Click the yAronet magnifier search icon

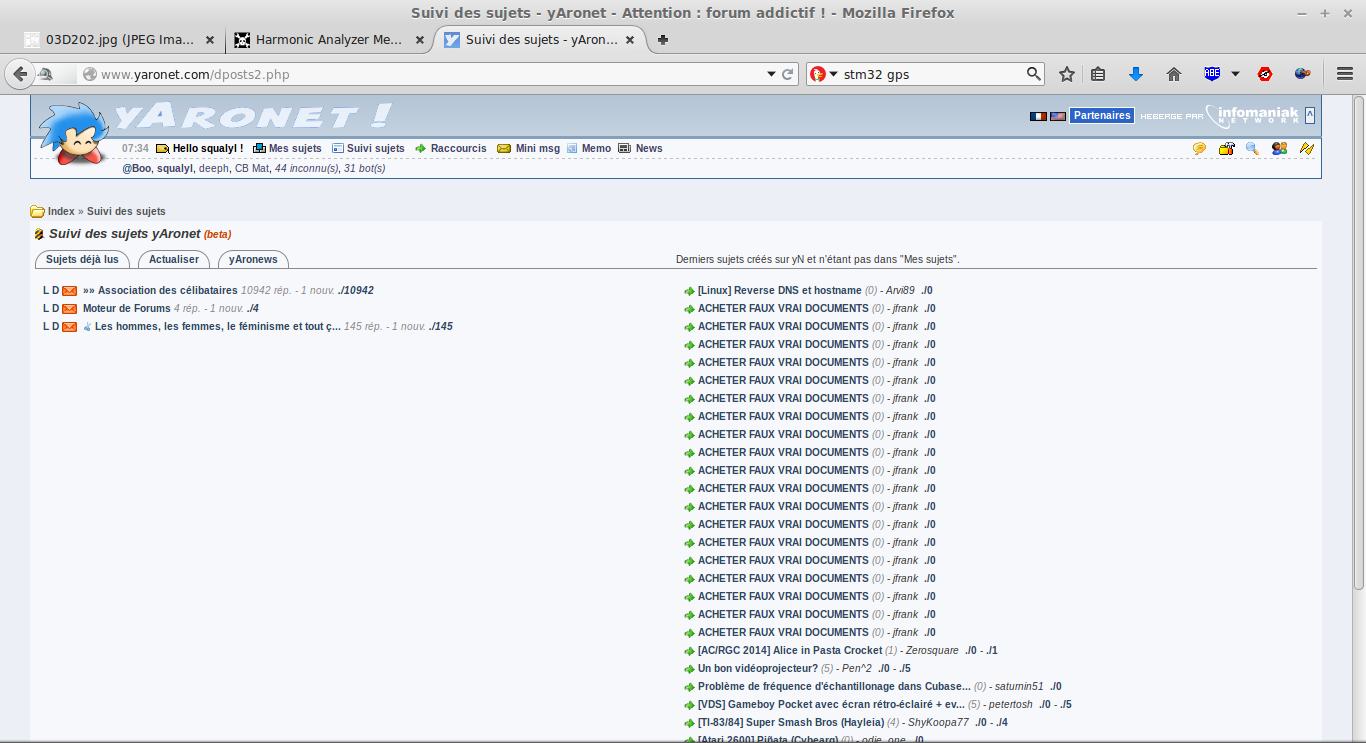coord(1252,148)
